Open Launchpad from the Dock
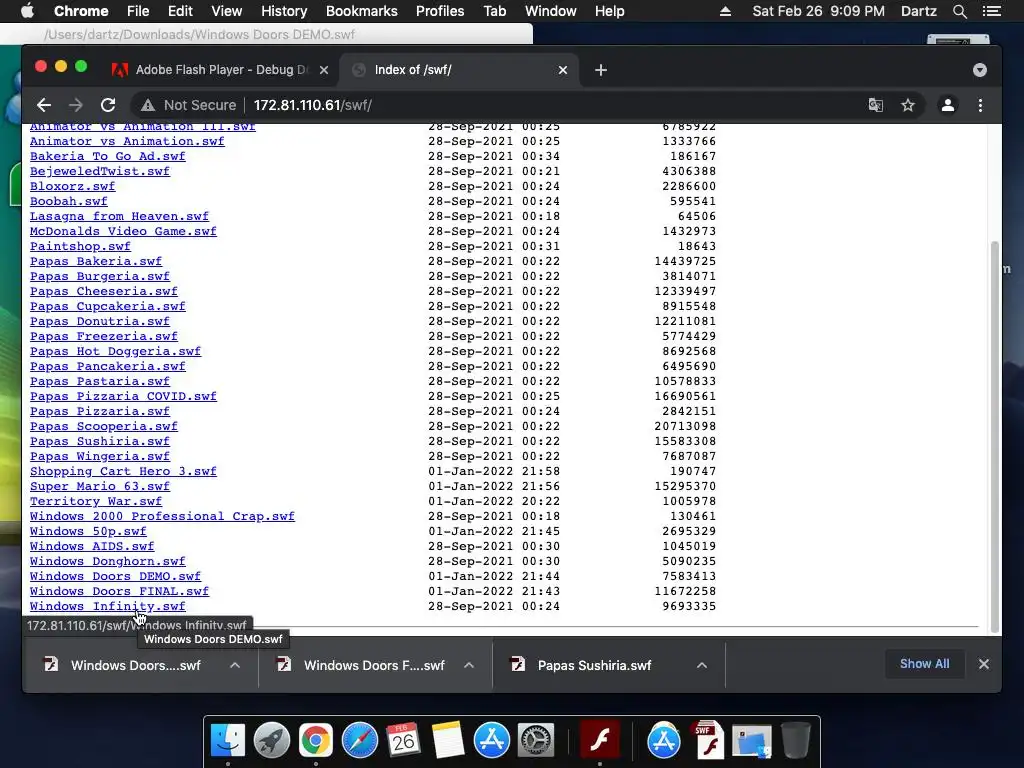This screenshot has height=768, width=1024. 271,741
